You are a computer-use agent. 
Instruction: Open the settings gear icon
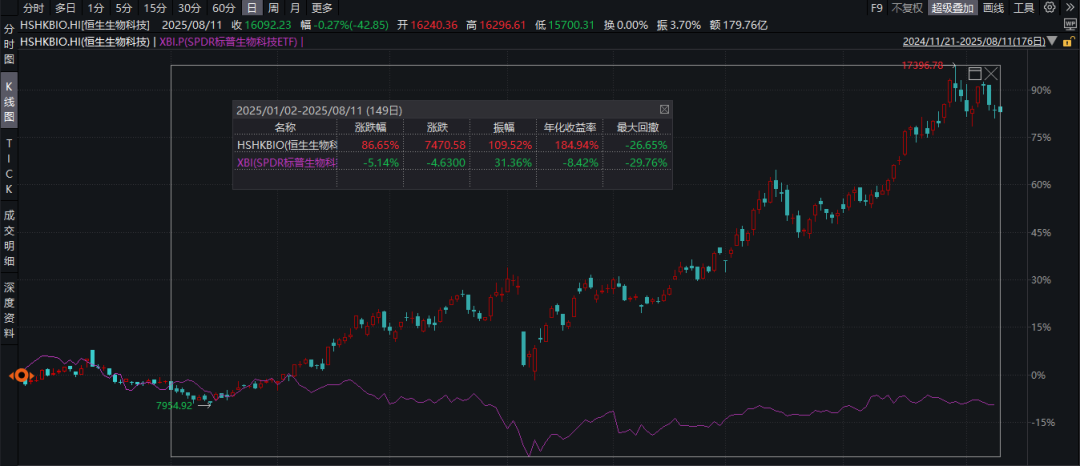tap(1050, 8)
